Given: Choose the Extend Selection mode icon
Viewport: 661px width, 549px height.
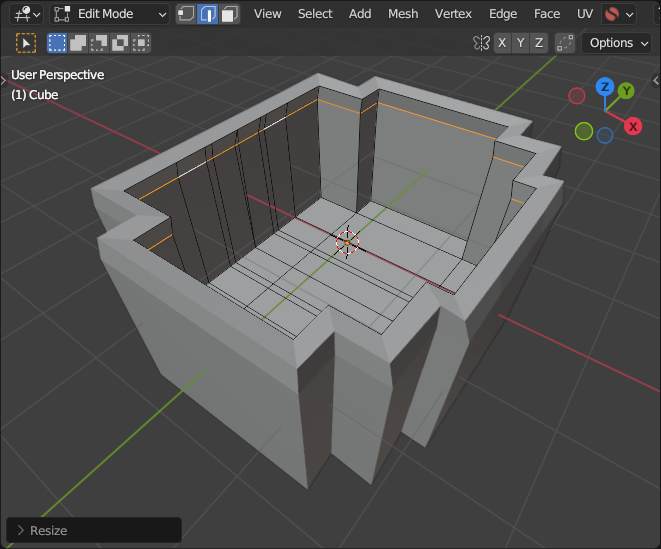Looking at the screenshot, I should coord(78,43).
